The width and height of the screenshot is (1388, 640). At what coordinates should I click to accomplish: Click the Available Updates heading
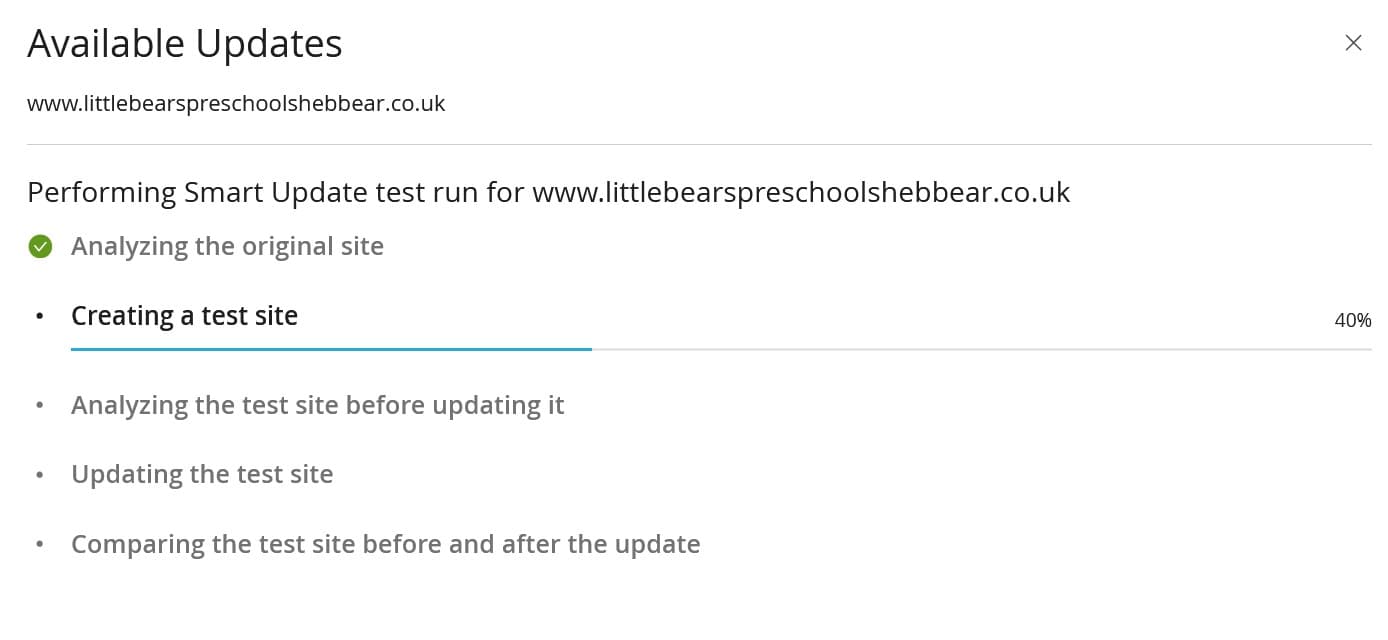(x=185, y=44)
